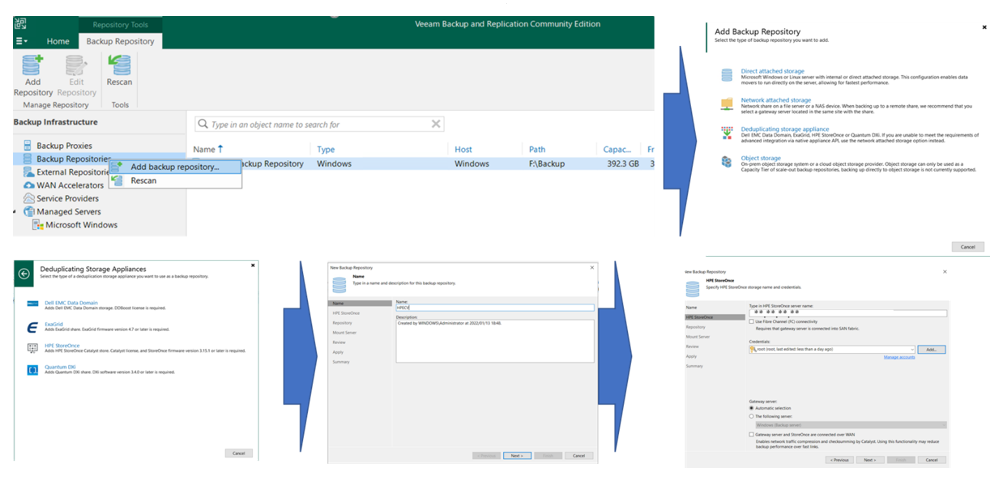1000x486 pixels.
Task: Select Automatic selection gateway option
Action: click(752, 408)
